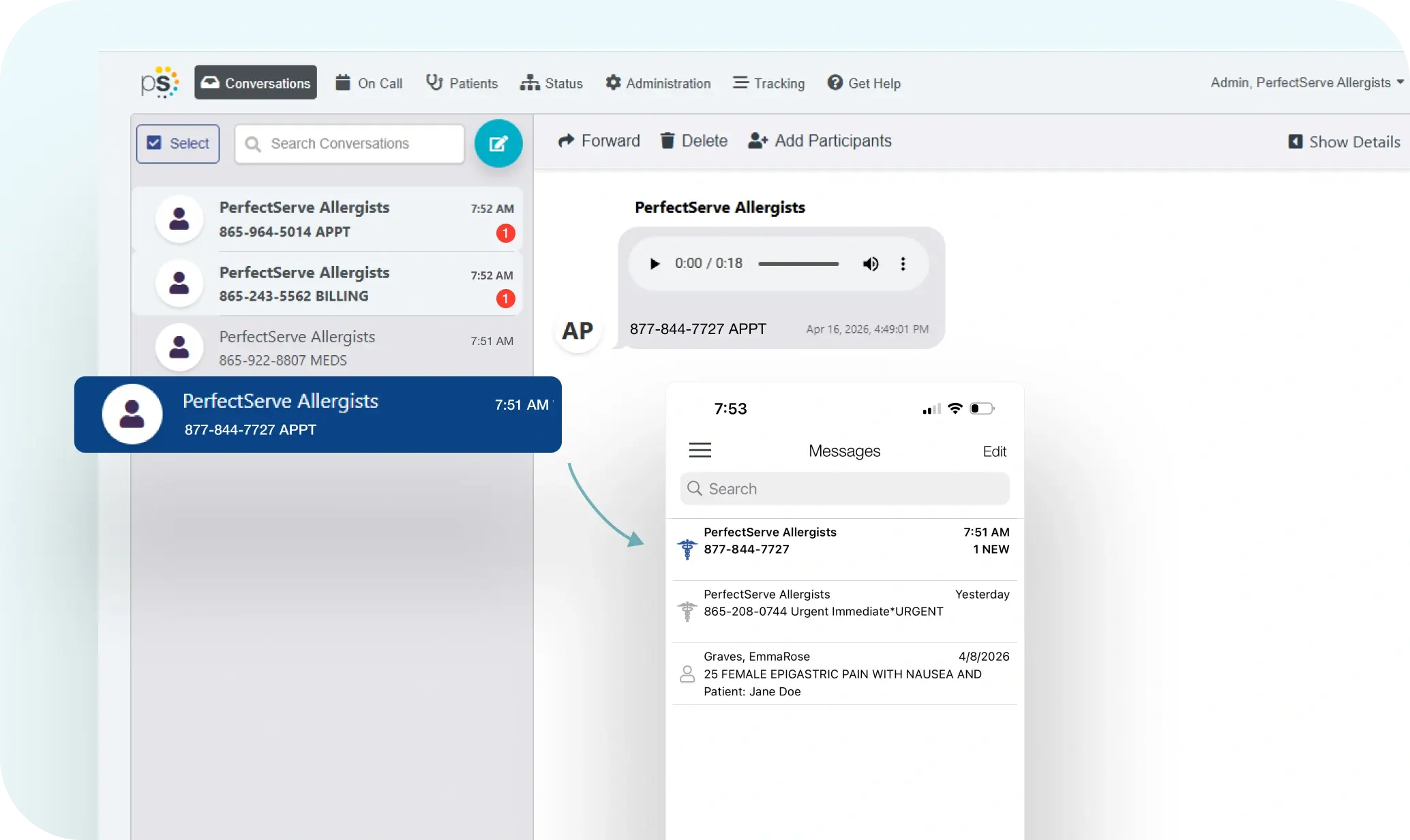Screen dimensions: 1410x840
Task: Click the avatar on the highlighted 877-844-7727 row
Action: [132, 414]
